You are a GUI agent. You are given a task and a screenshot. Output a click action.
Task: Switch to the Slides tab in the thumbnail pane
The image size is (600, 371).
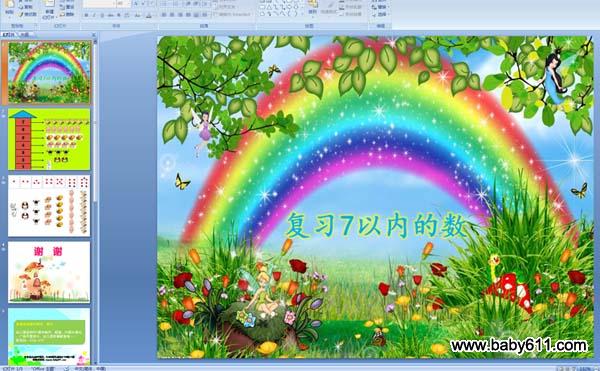pos(8,34)
